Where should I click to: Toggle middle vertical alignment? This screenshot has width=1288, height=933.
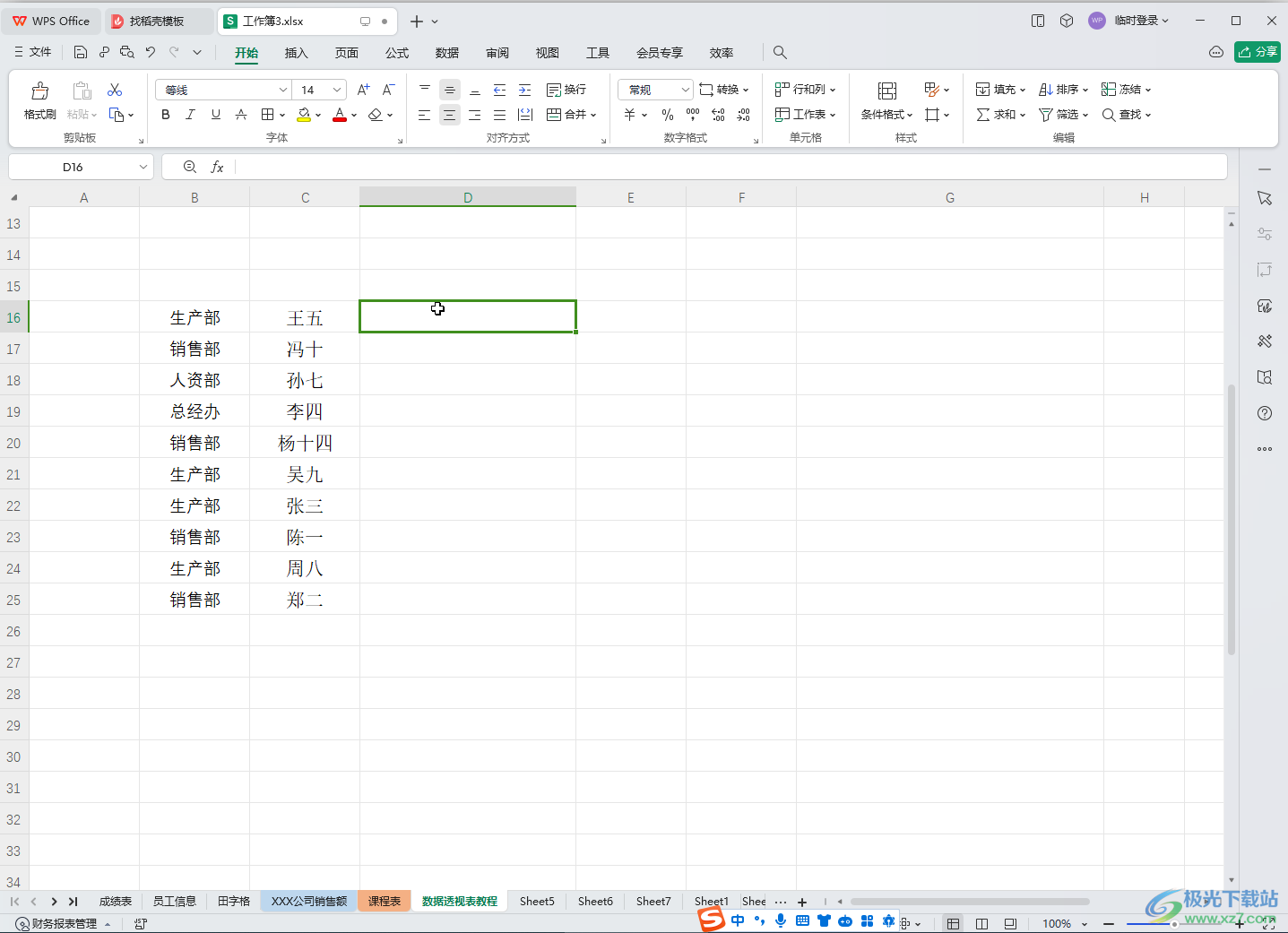pyautogui.click(x=450, y=90)
